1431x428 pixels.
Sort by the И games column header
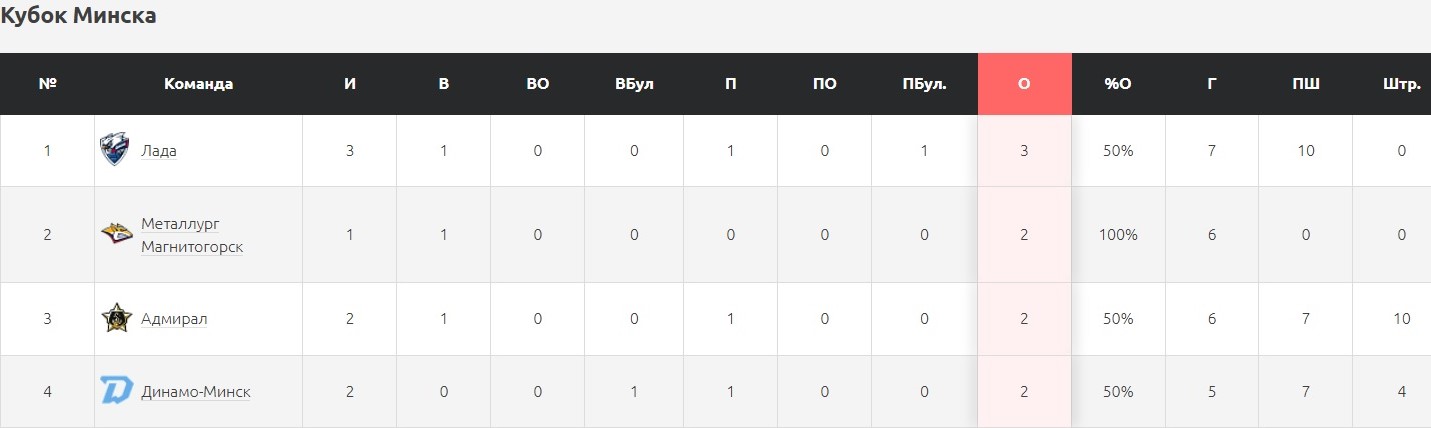[349, 84]
